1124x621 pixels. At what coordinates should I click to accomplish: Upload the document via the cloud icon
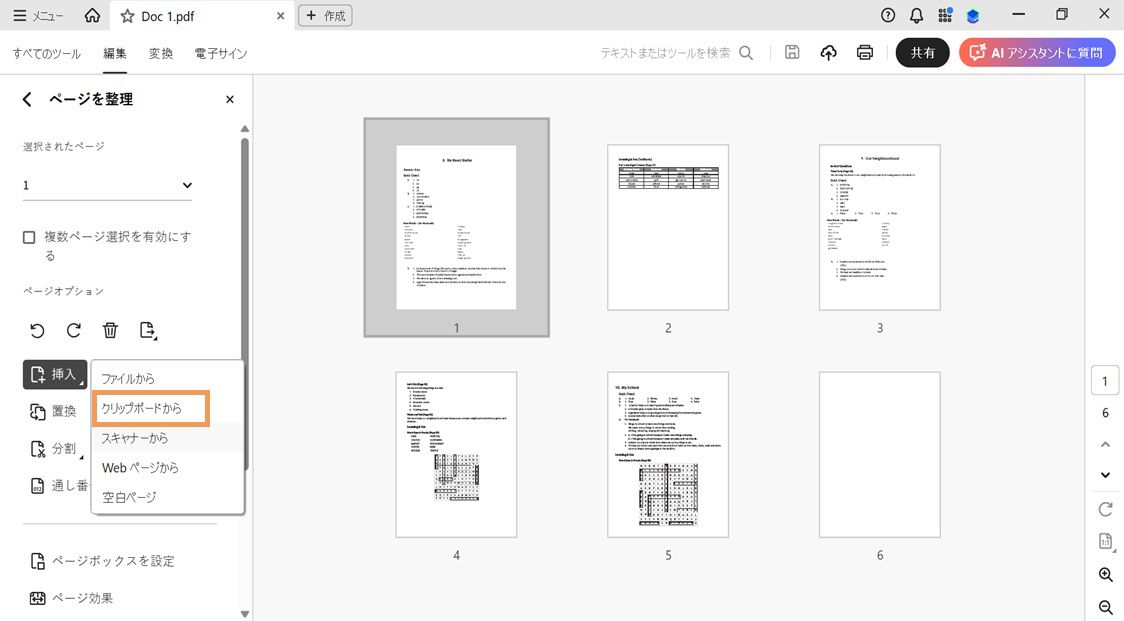point(828,52)
